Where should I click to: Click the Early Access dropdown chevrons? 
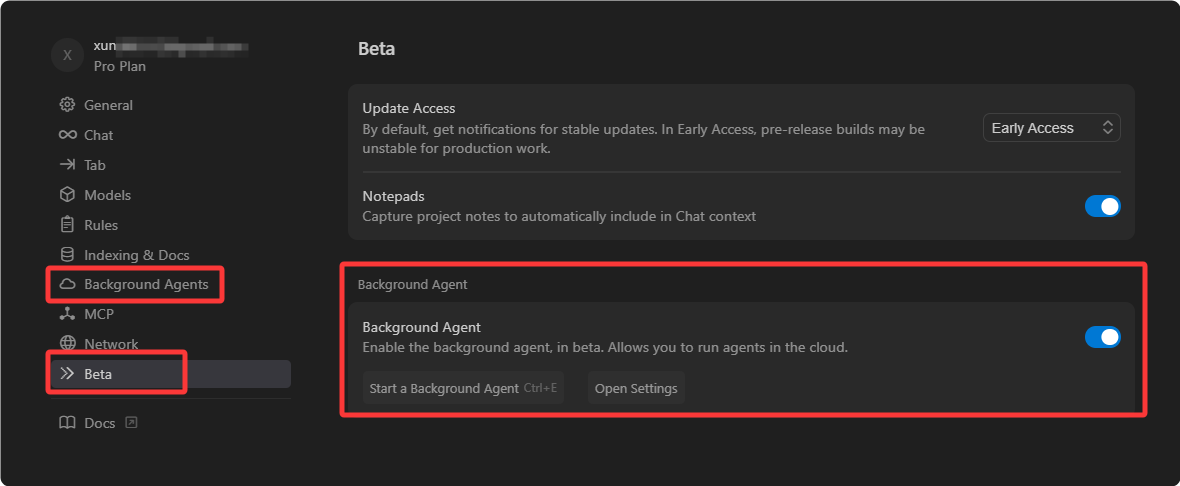pyautogui.click(x=1108, y=128)
